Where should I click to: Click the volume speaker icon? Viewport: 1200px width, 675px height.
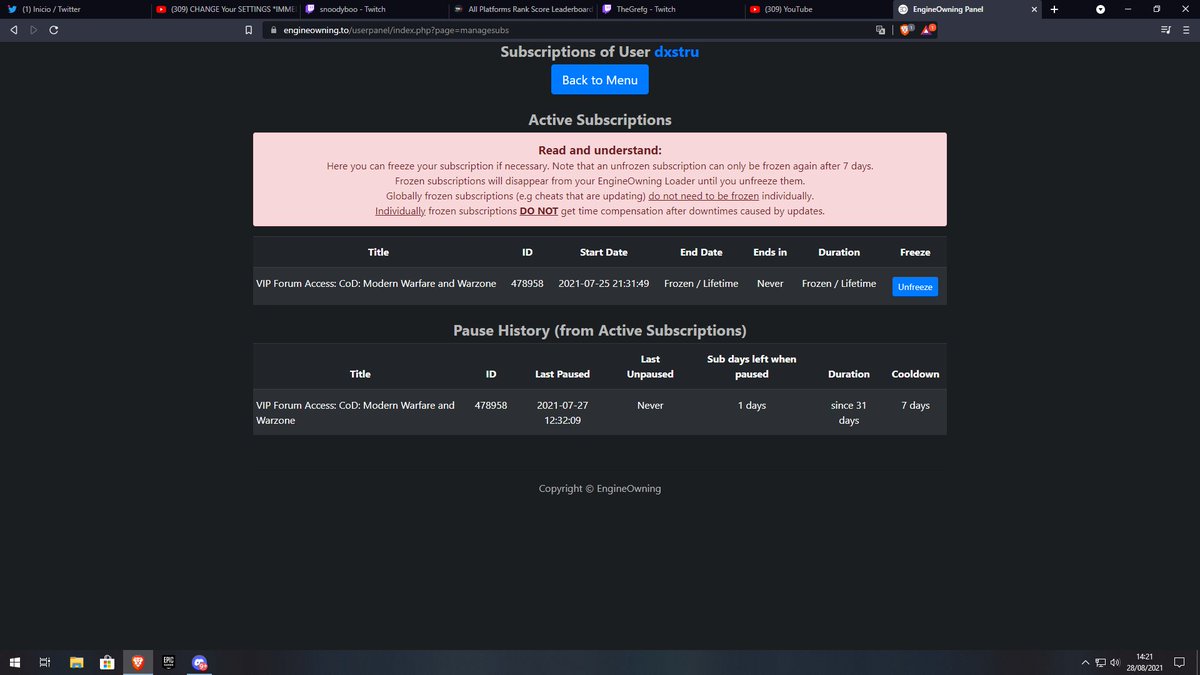(x=1115, y=662)
